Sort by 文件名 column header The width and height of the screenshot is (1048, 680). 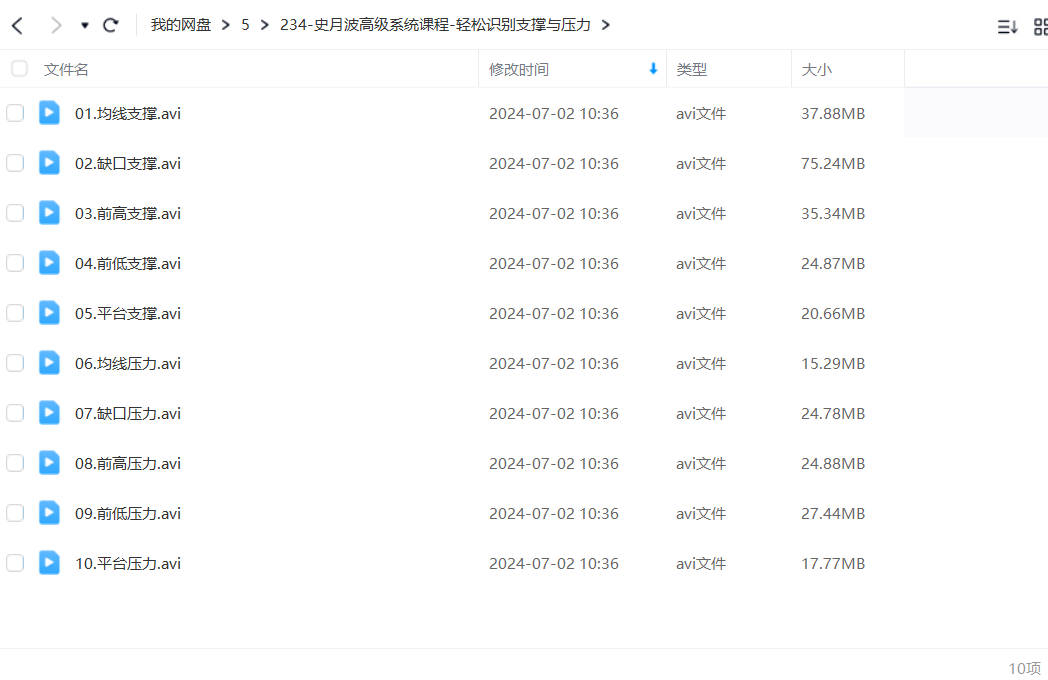pos(66,70)
